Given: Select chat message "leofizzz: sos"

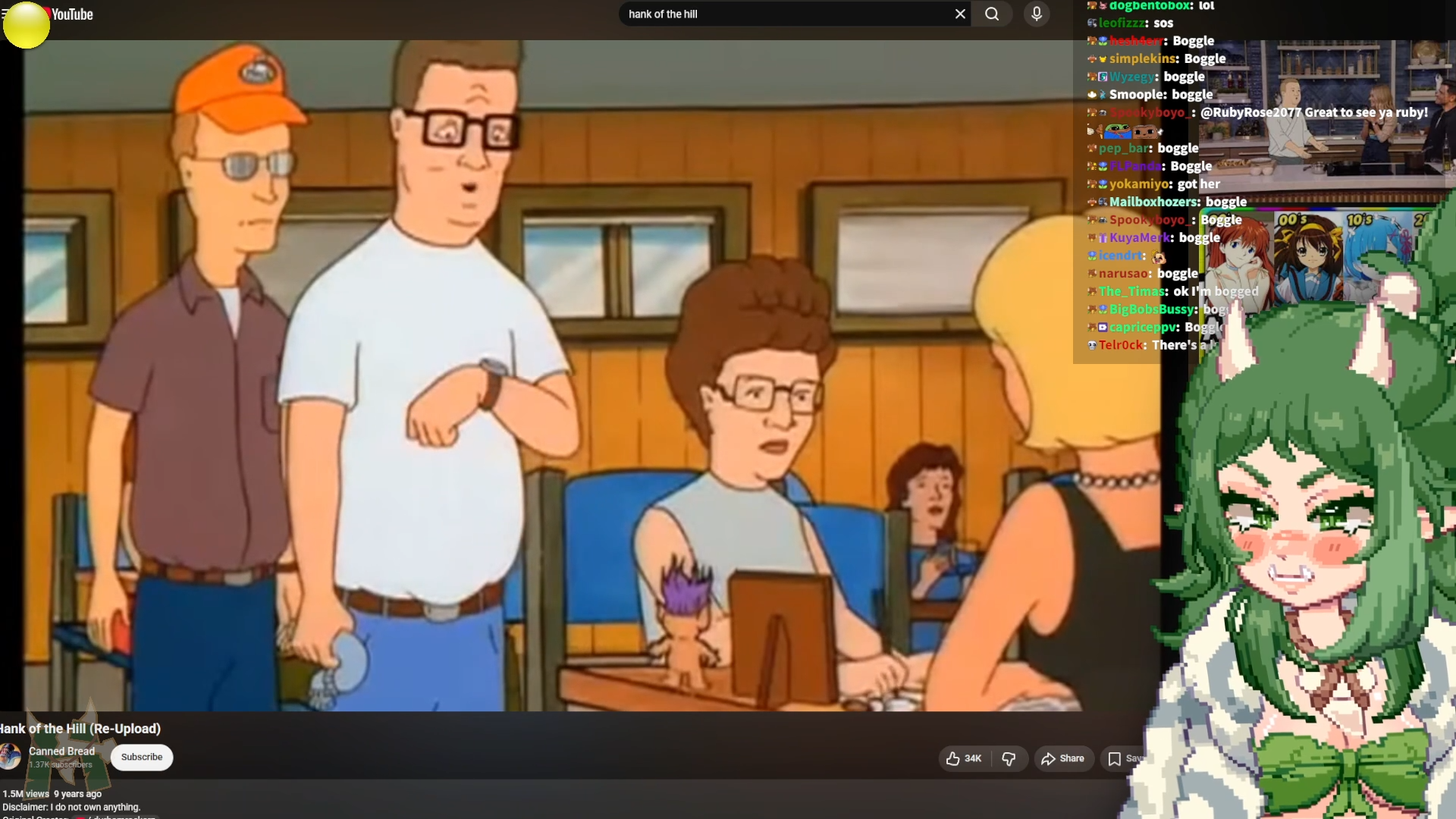Looking at the screenshot, I should pos(1130,23).
